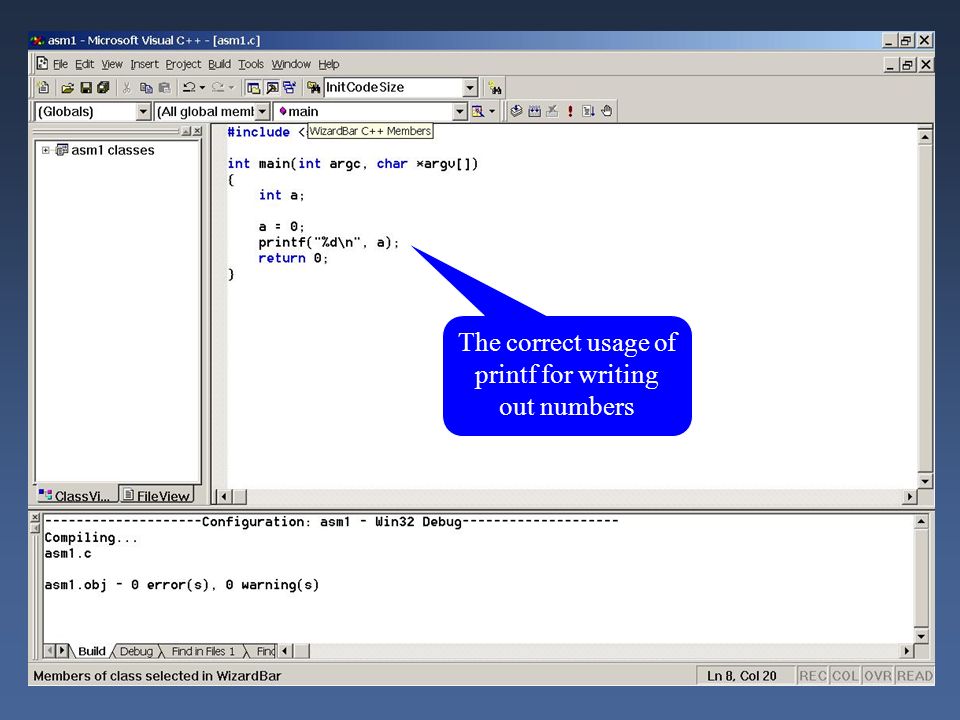This screenshot has height=720, width=960.
Task: Click the OVR indicator in status bar
Action: click(x=877, y=676)
